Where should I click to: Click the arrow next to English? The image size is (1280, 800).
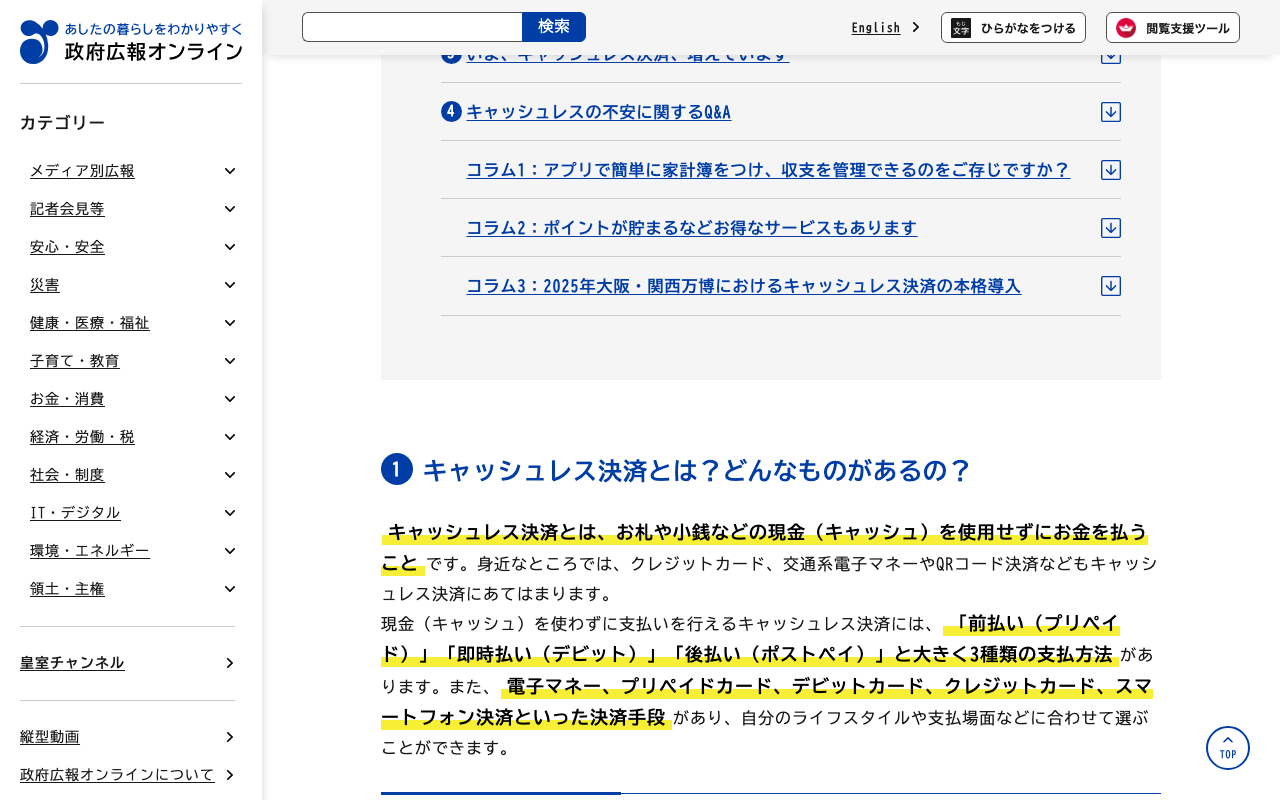[916, 28]
